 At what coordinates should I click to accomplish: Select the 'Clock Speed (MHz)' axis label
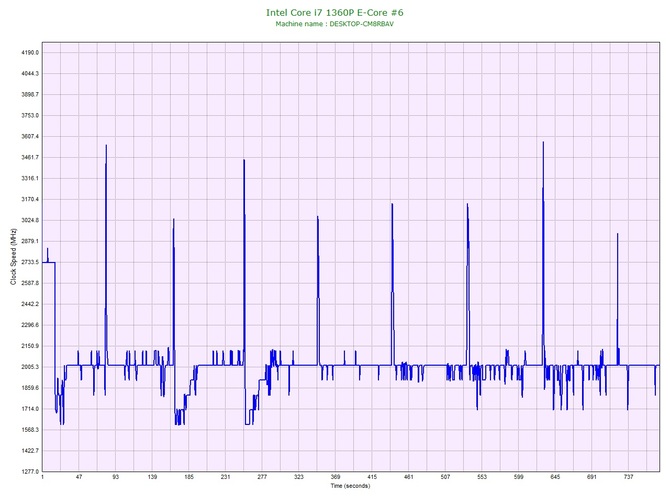point(13,257)
